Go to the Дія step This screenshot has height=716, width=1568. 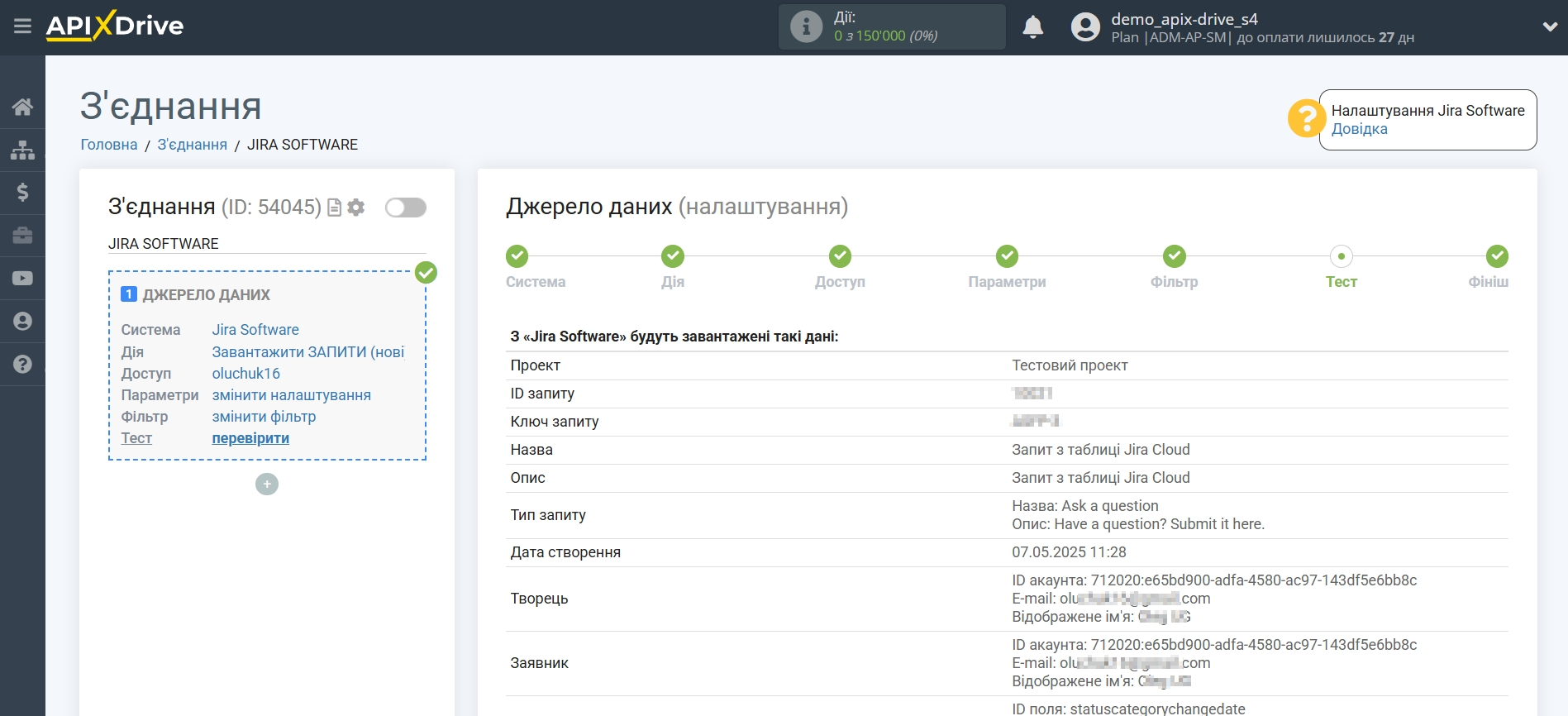tap(673, 256)
